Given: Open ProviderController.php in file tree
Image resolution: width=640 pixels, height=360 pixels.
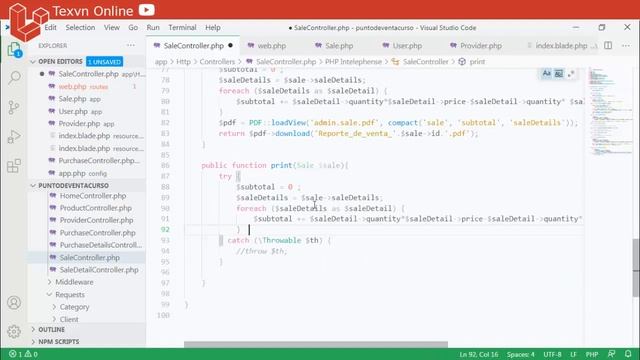Looking at the screenshot, I should click(x=87, y=220).
